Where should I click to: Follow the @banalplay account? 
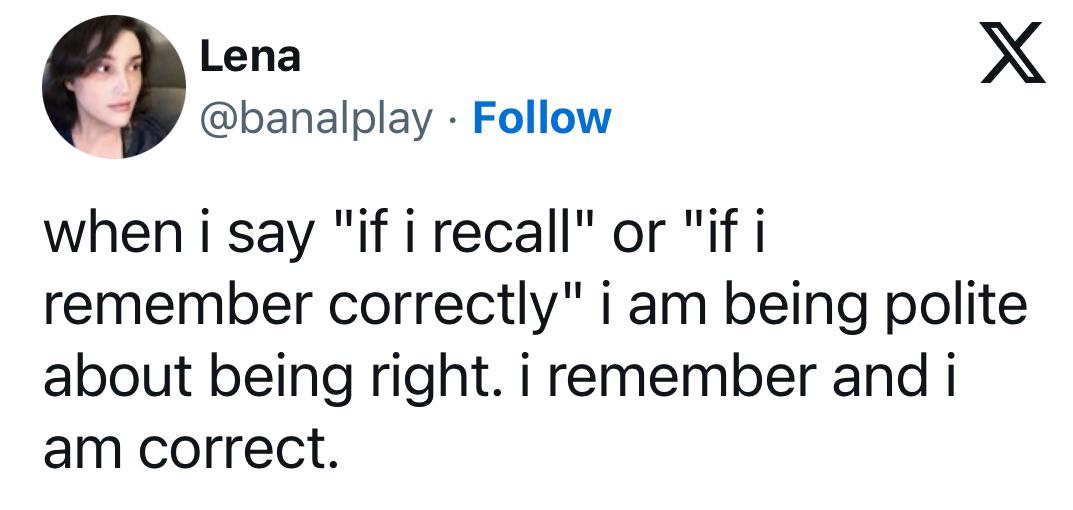click(541, 118)
